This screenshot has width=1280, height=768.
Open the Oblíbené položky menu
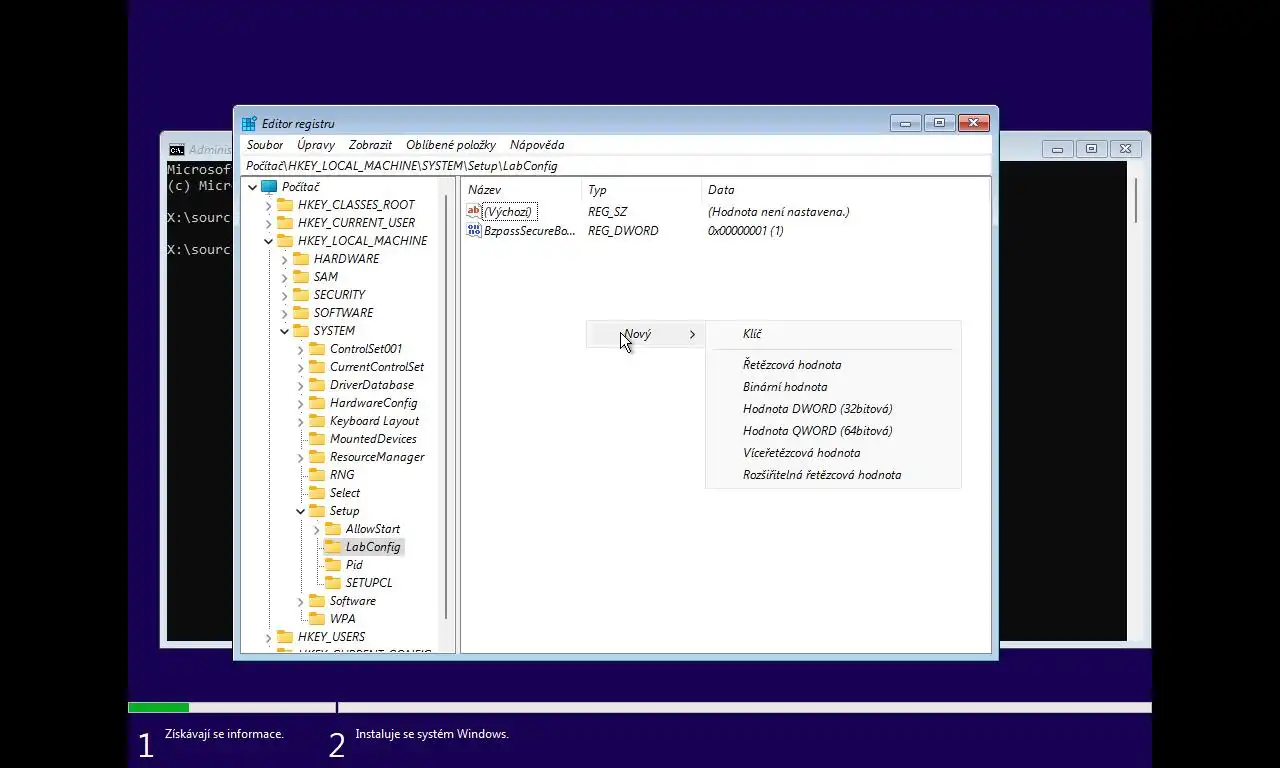point(451,145)
